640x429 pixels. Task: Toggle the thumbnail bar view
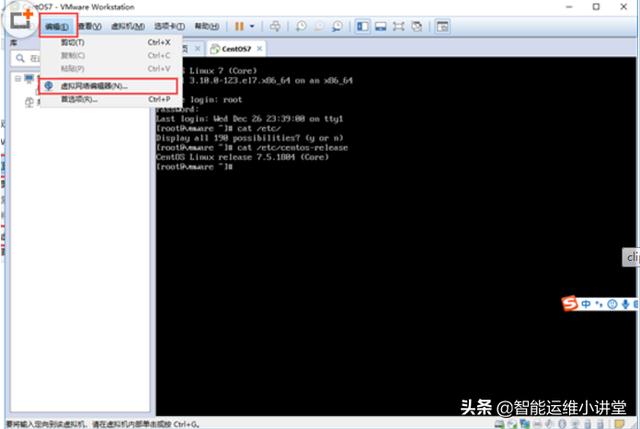pyautogui.click(x=381, y=27)
